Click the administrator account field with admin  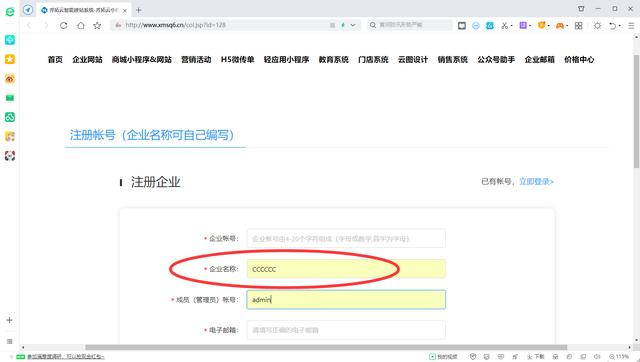(346, 300)
